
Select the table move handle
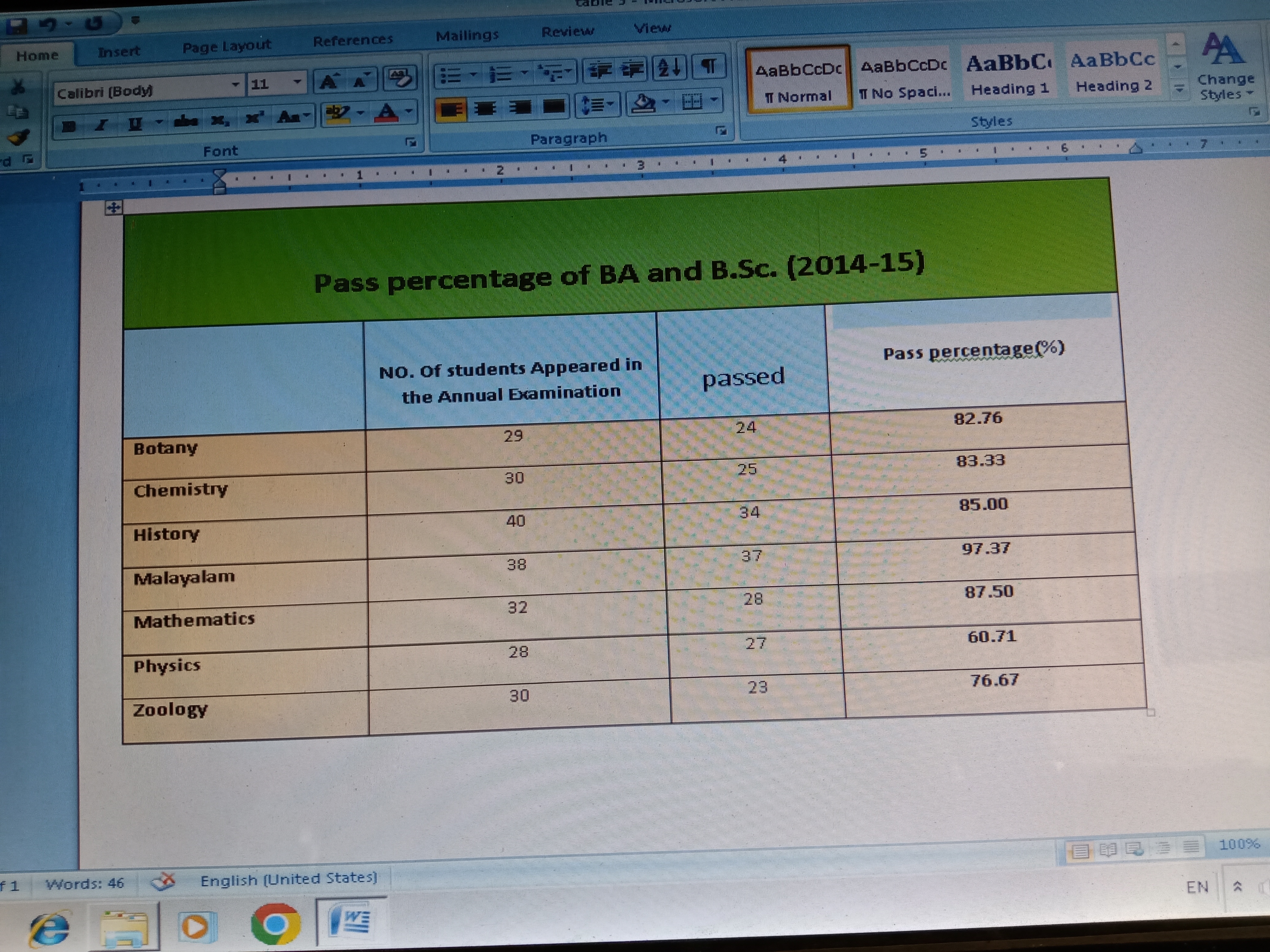click(x=113, y=208)
